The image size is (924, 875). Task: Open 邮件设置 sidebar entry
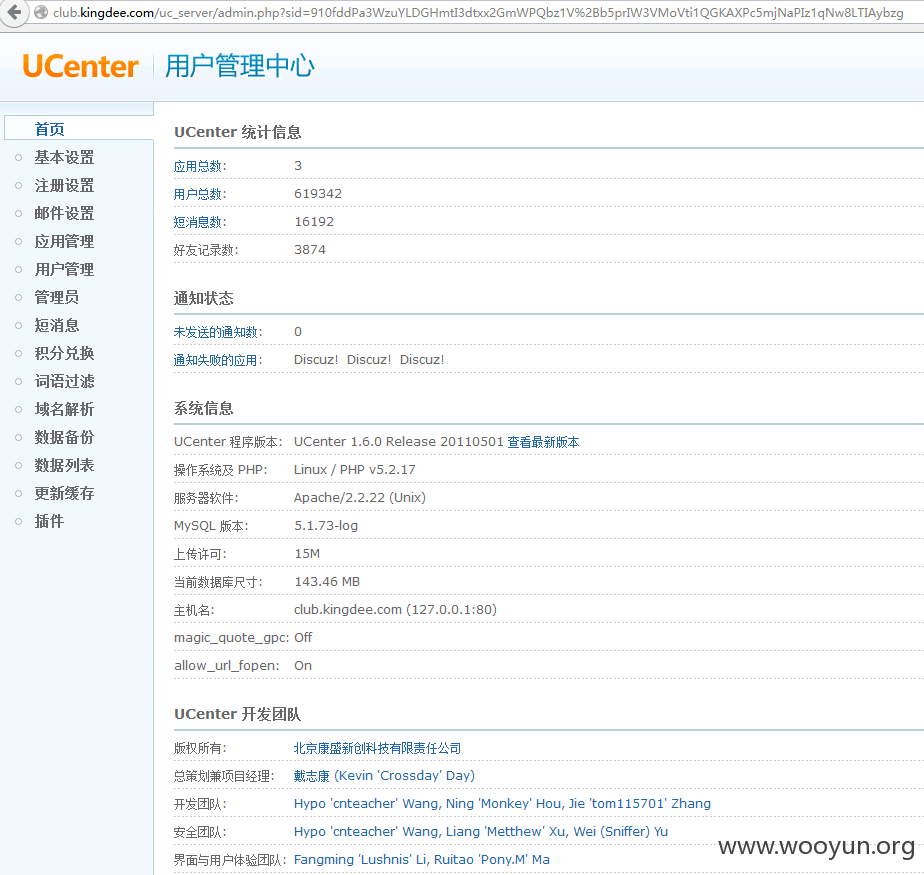click(64, 213)
